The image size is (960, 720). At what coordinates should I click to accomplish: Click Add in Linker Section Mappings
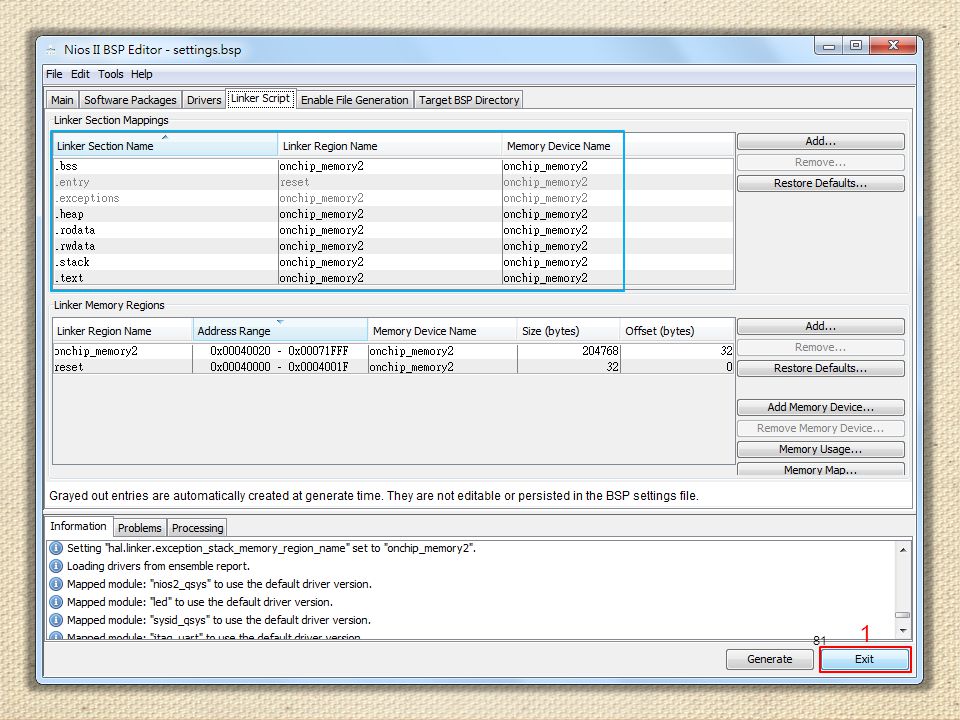[820, 141]
